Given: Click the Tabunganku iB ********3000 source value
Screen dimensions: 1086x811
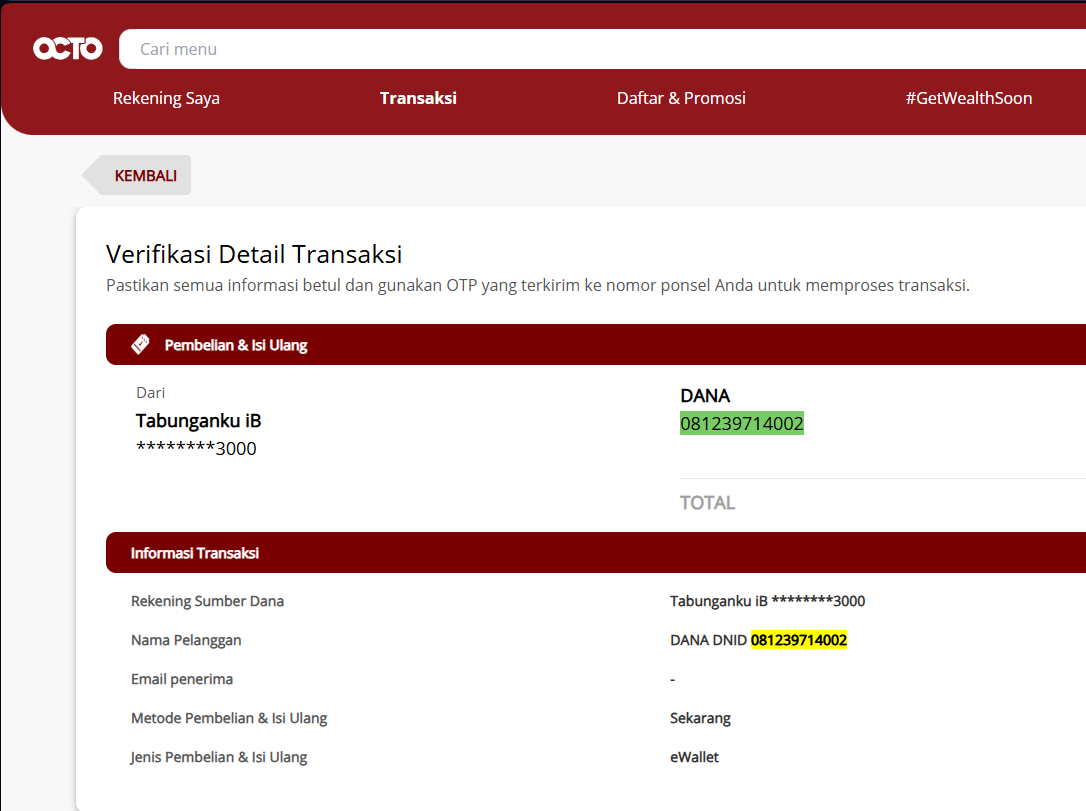Looking at the screenshot, I should (x=767, y=601).
